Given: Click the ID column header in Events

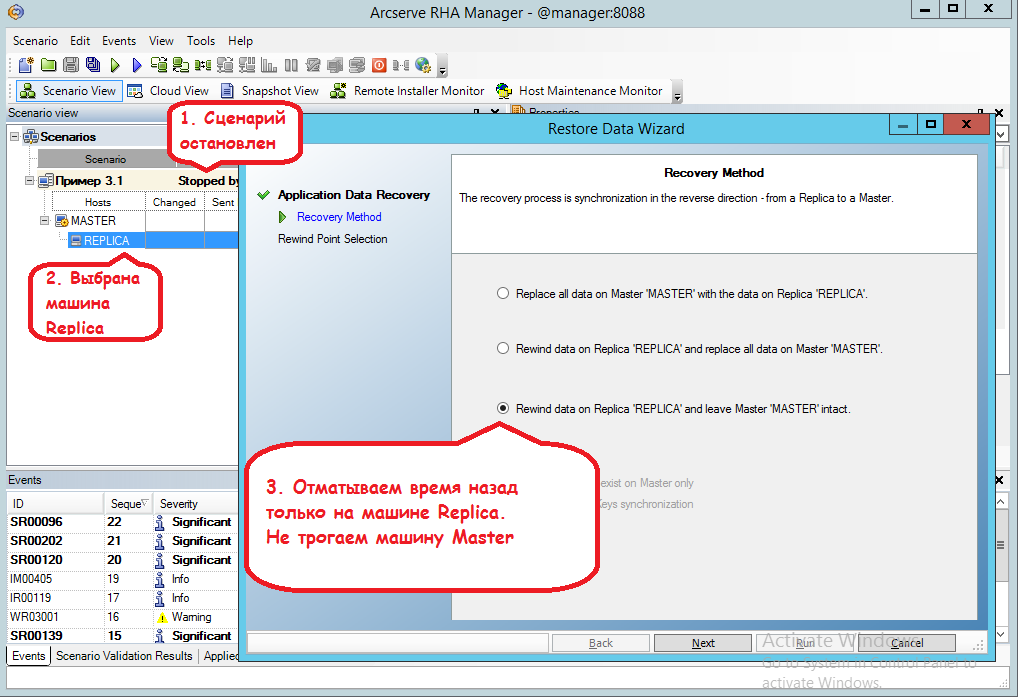Looking at the screenshot, I should 55,504.
